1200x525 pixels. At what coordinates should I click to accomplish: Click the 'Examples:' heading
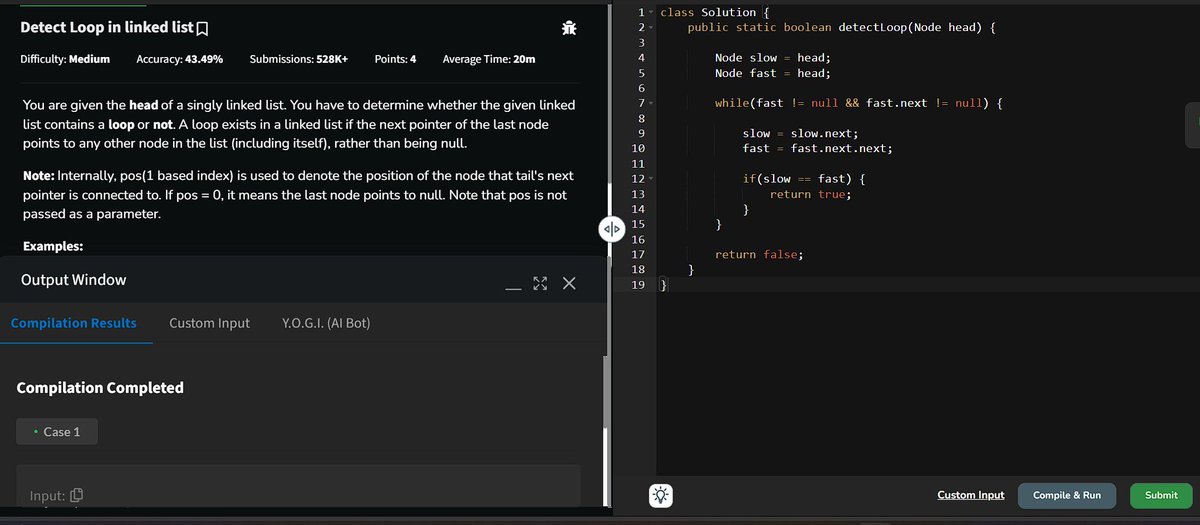point(52,246)
